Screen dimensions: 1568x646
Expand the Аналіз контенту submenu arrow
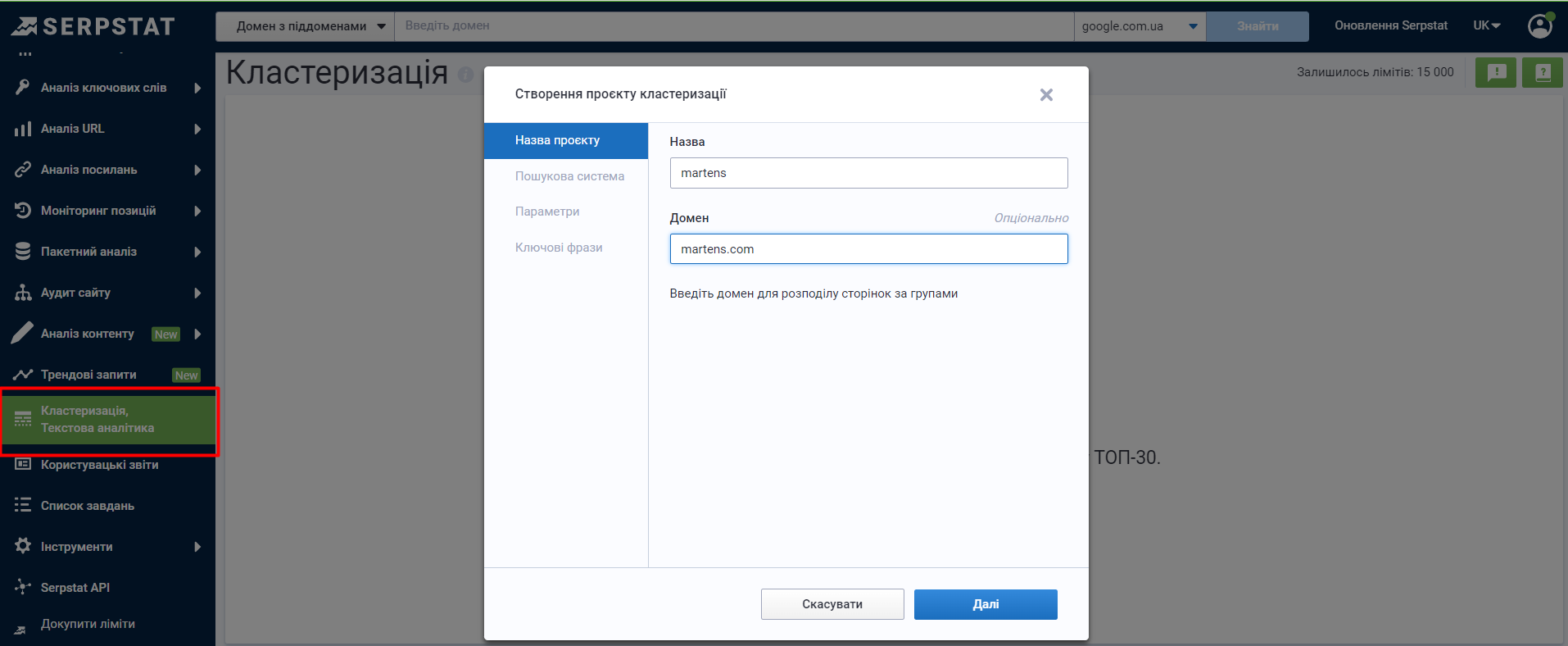(x=197, y=334)
